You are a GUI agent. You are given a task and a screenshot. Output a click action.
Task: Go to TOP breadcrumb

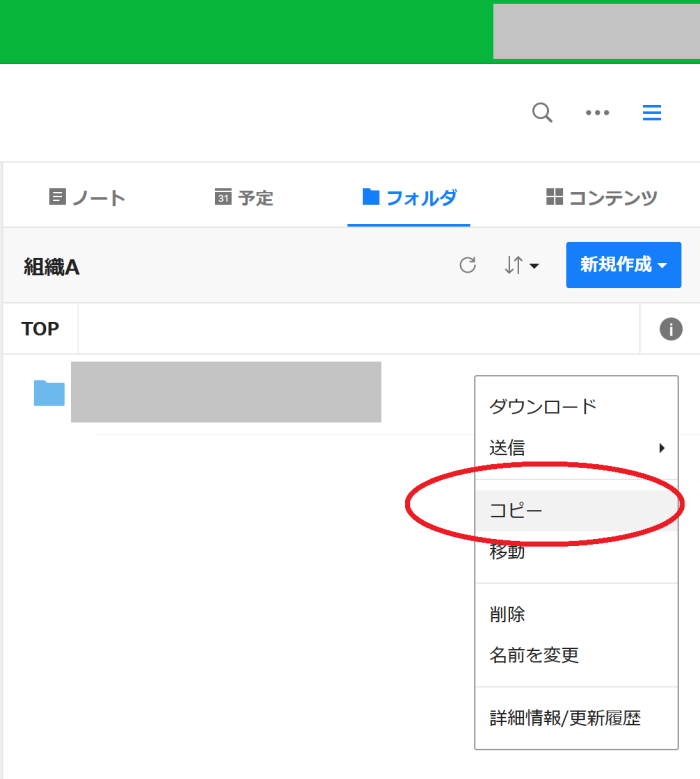click(x=40, y=329)
